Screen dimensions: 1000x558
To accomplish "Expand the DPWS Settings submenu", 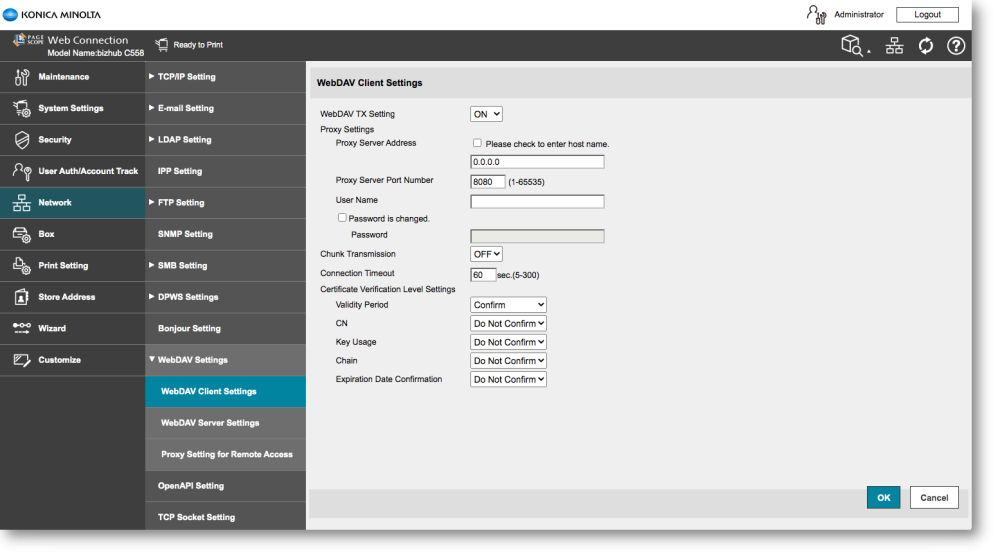I will 225,297.
